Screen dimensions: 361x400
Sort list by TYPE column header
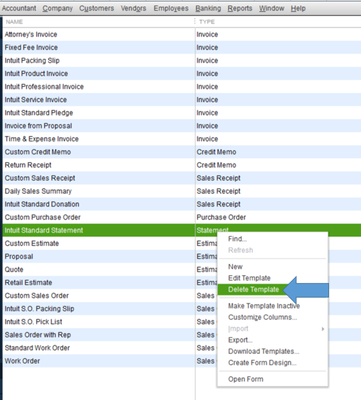click(x=278, y=22)
